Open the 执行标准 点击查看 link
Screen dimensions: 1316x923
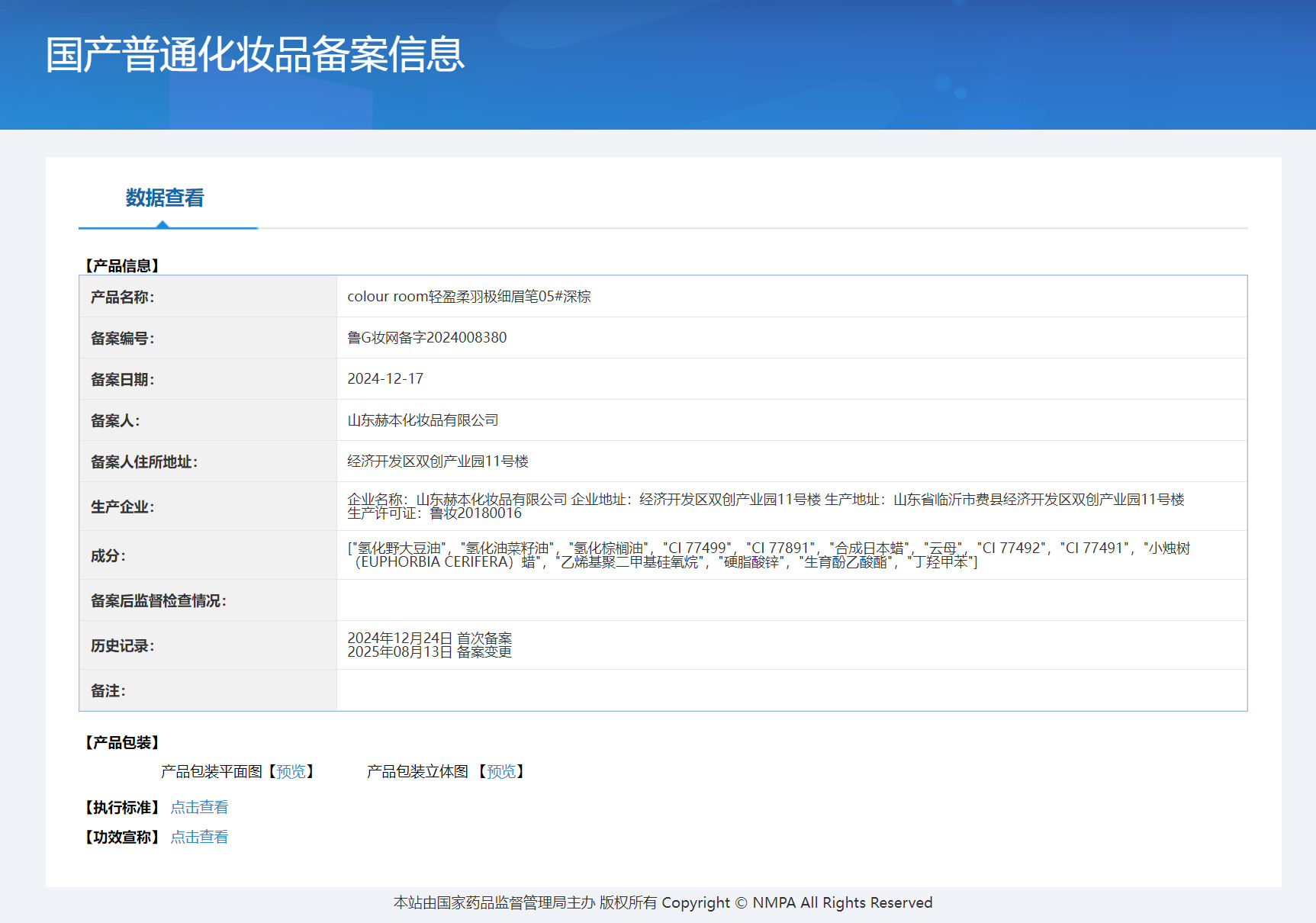coord(199,807)
